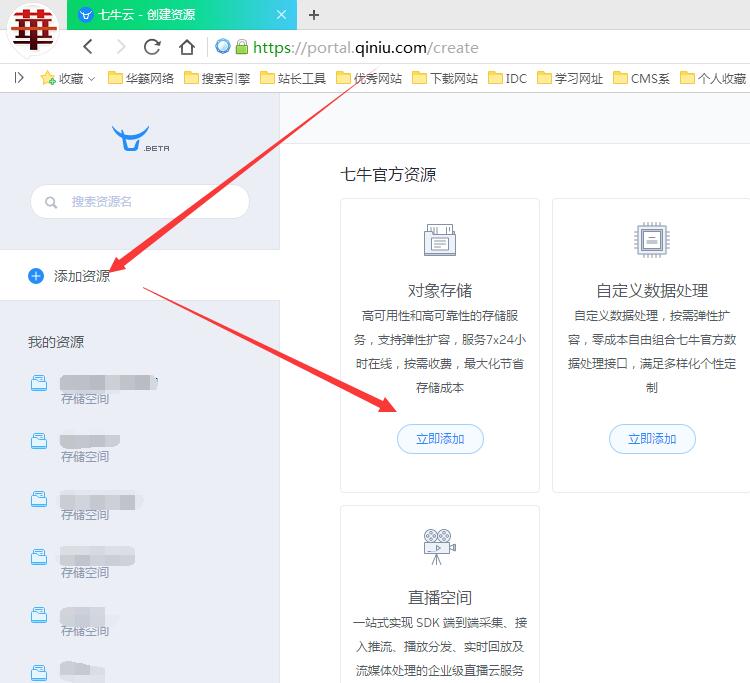Image resolution: width=750 pixels, height=683 pixels.
Task: Open the 华籁网络 bookmark folder
Action: [x=141, y=78]
